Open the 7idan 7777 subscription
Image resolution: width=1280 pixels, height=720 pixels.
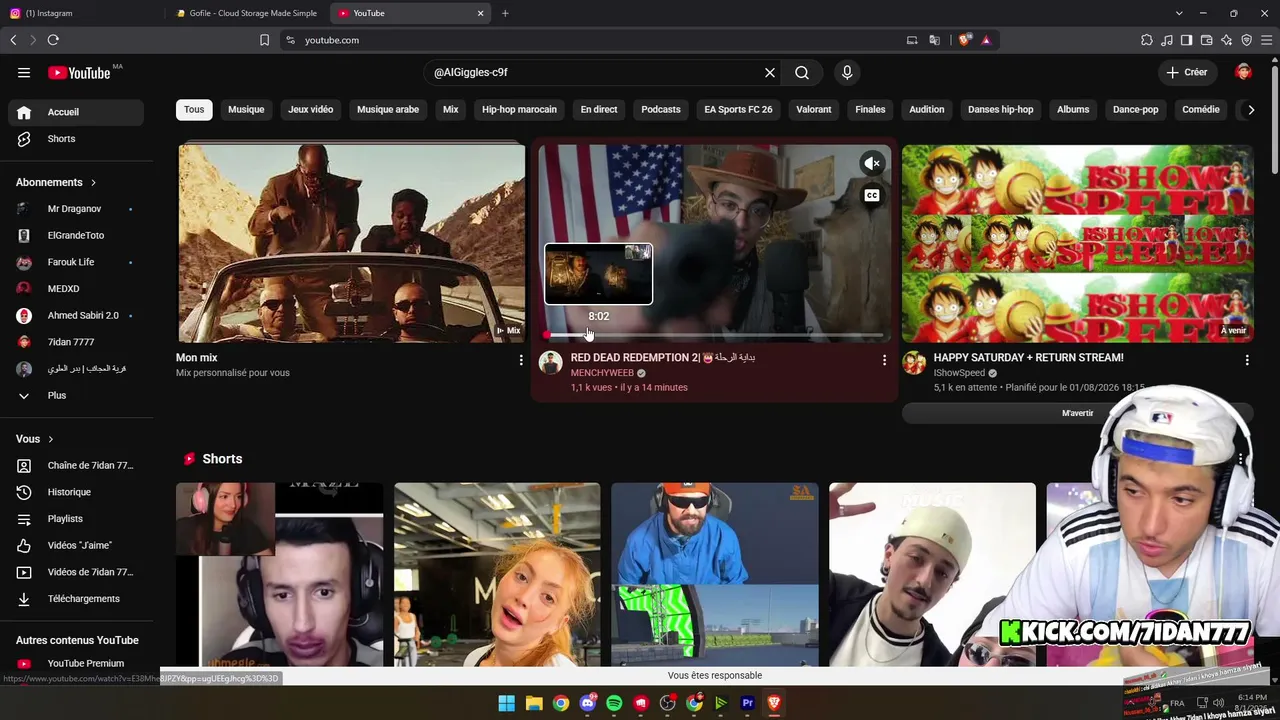point(76,342)
